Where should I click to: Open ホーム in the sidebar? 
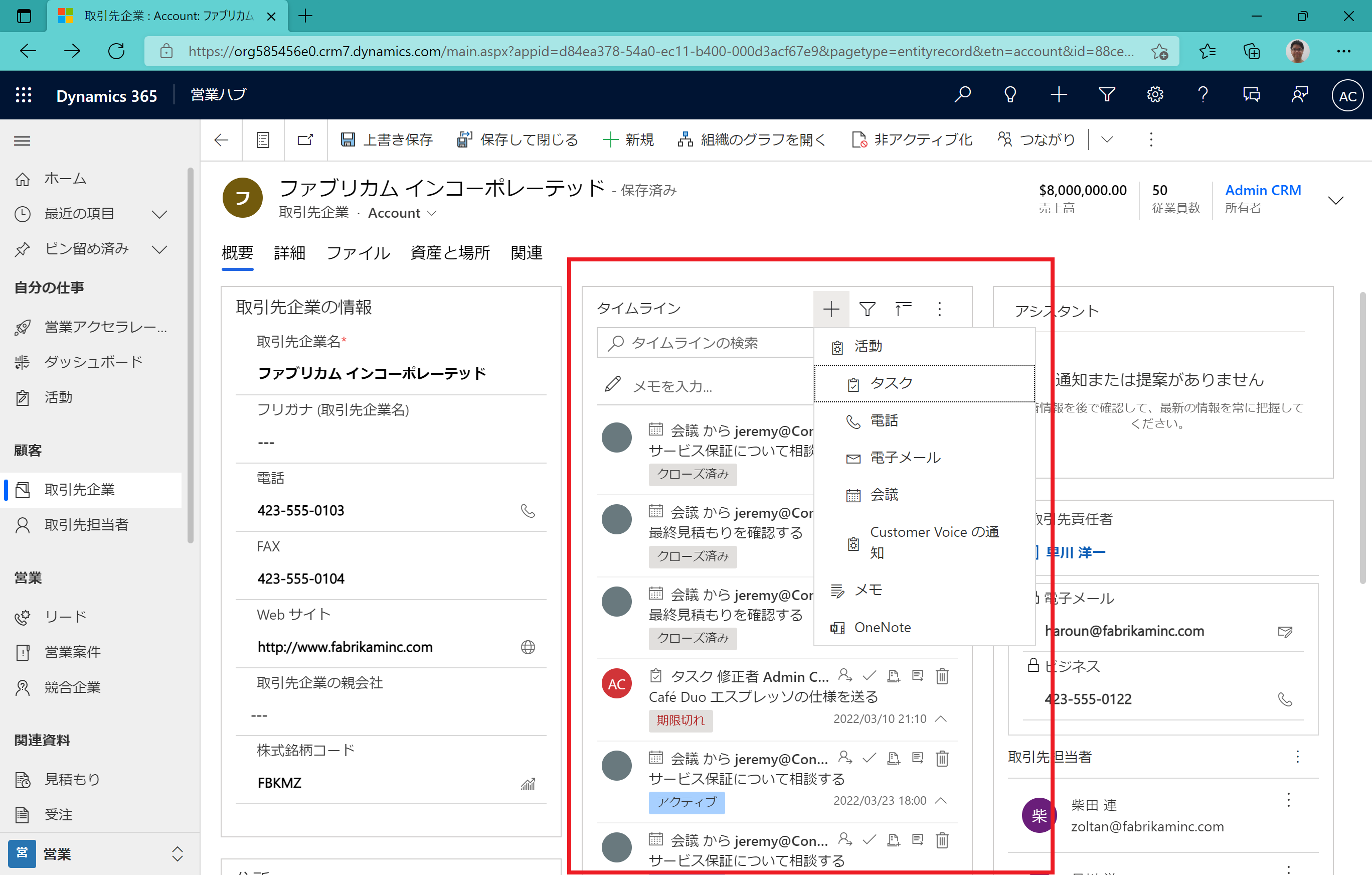click(91, 179)
